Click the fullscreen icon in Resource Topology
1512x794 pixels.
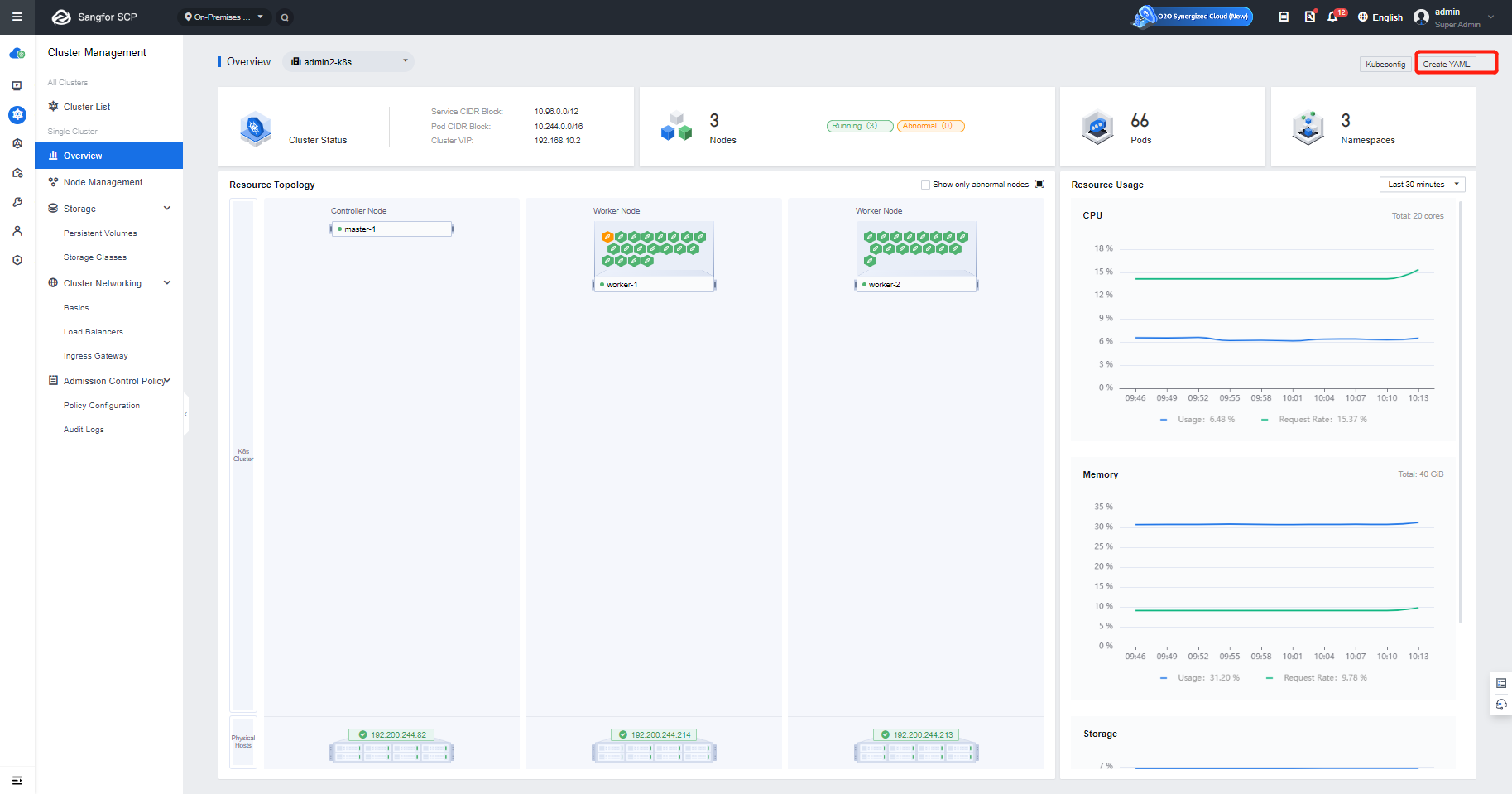(1039, 185)
